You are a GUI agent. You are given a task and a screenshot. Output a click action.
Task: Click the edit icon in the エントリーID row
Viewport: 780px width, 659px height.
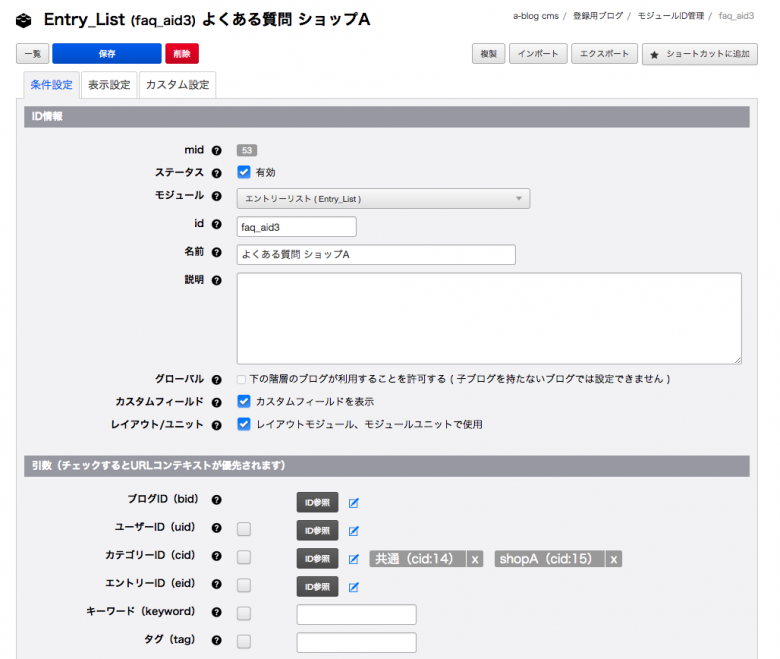[354, 587]
